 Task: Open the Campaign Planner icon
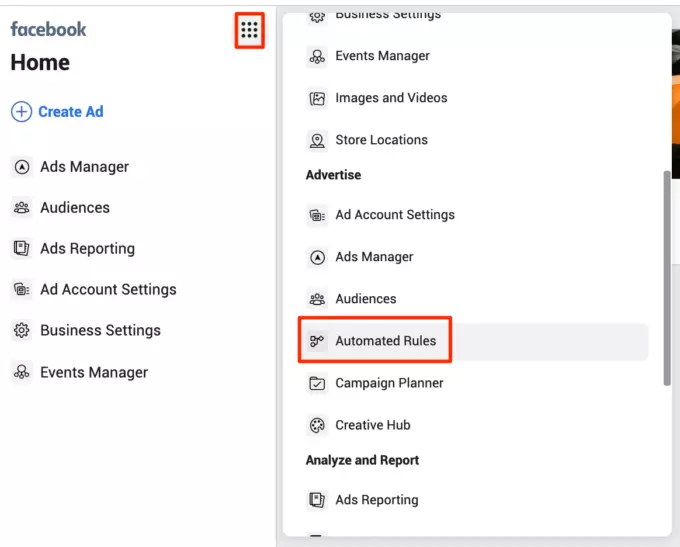[317, 383]
